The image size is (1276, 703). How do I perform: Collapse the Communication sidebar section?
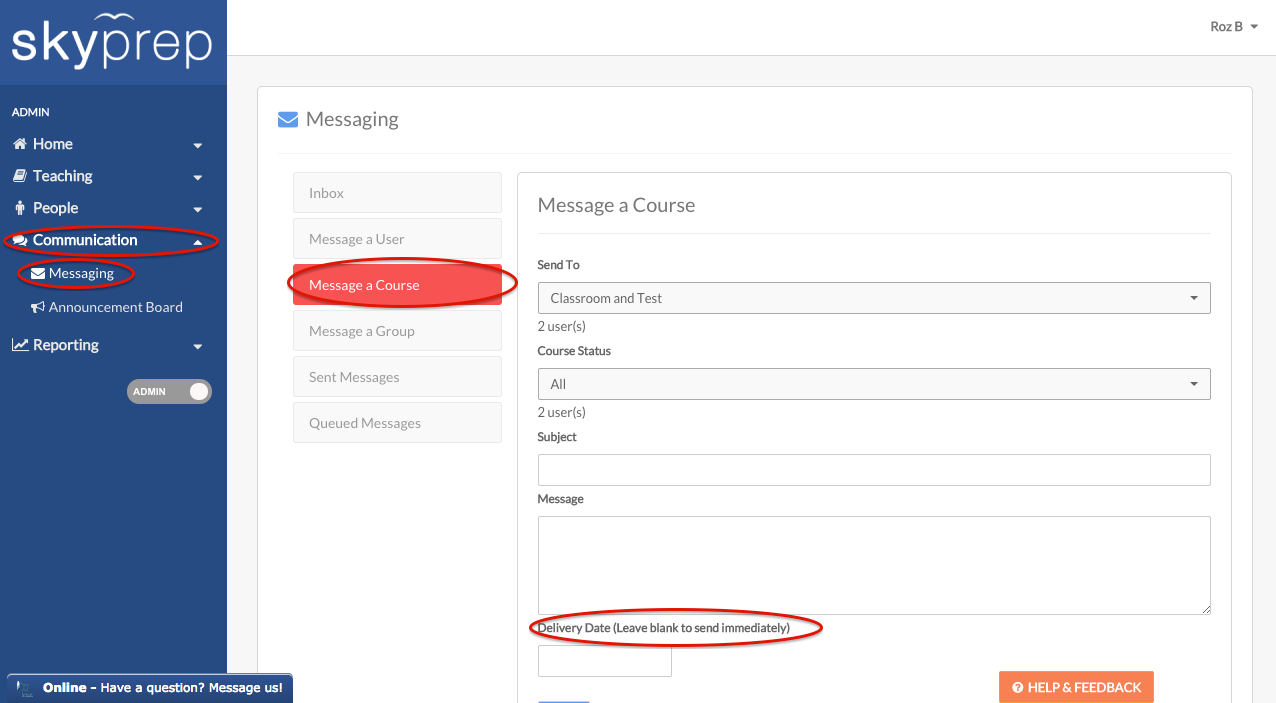pos(197,241)
